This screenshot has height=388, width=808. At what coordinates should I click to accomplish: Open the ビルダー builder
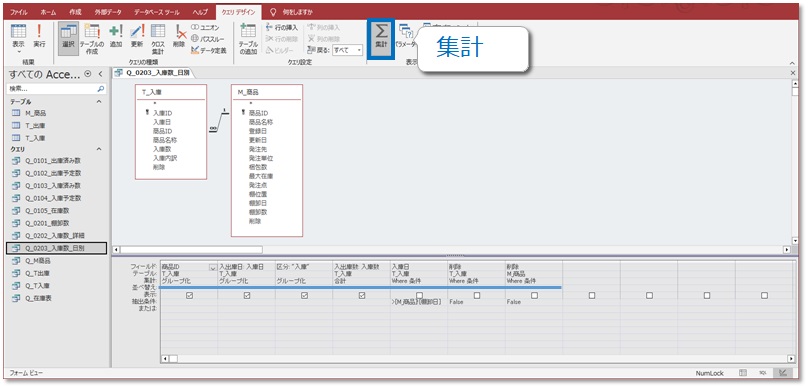click(x=280, y=50)
